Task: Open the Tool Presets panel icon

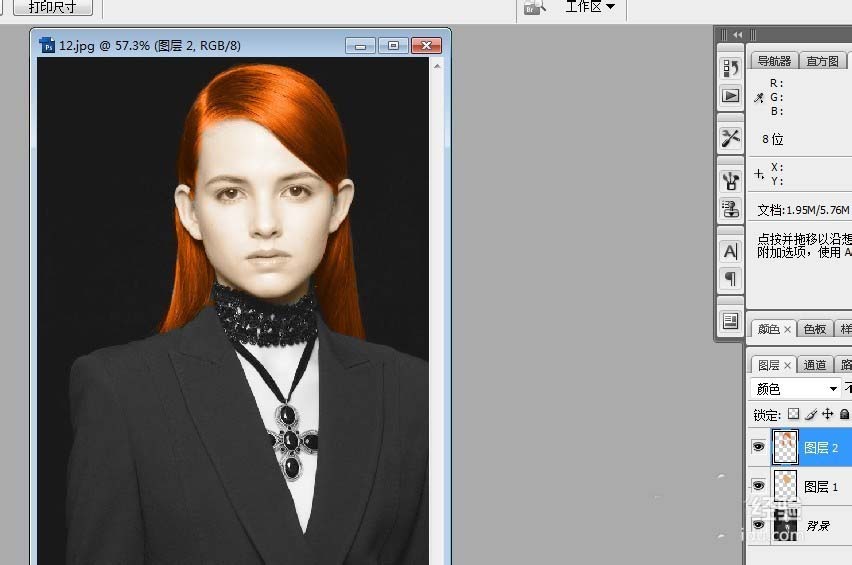Action: click(x=730, y=138)
